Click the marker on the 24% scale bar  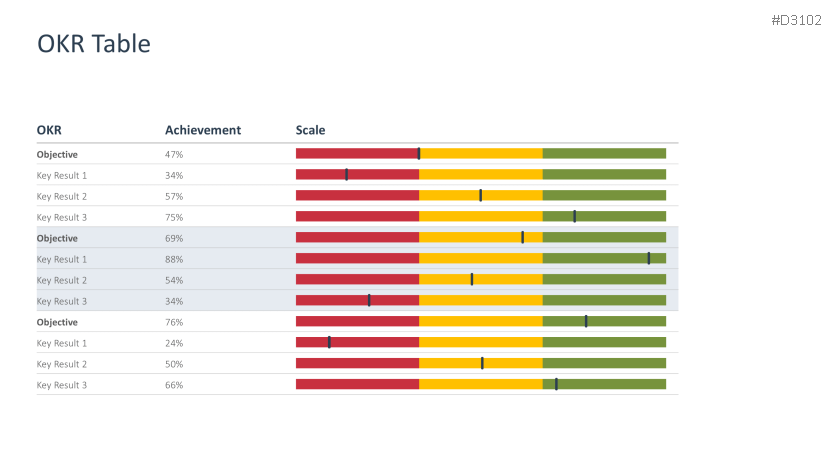click(x=329, y=342)
